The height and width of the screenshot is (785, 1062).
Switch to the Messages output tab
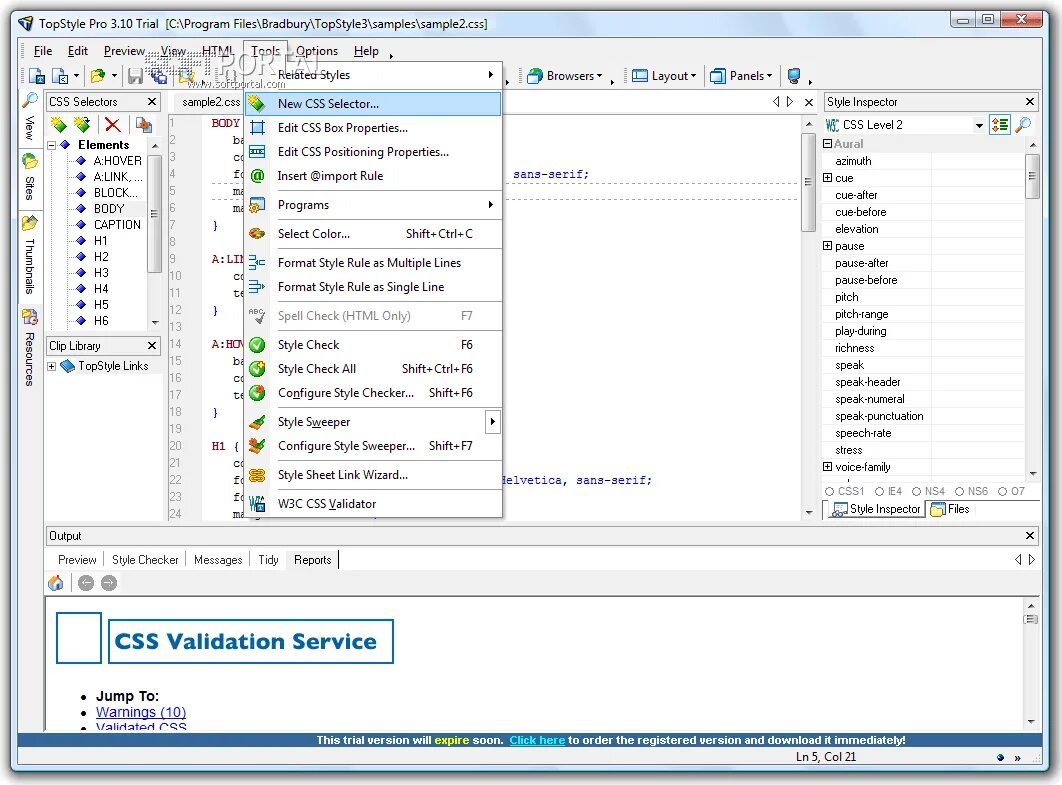pyautogui.click(x=218, y=560)
